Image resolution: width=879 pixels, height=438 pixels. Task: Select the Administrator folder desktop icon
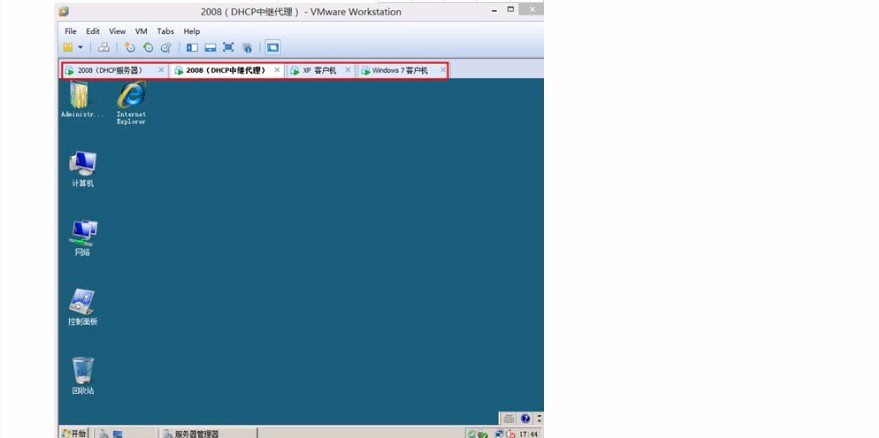[x=82, y=99]
